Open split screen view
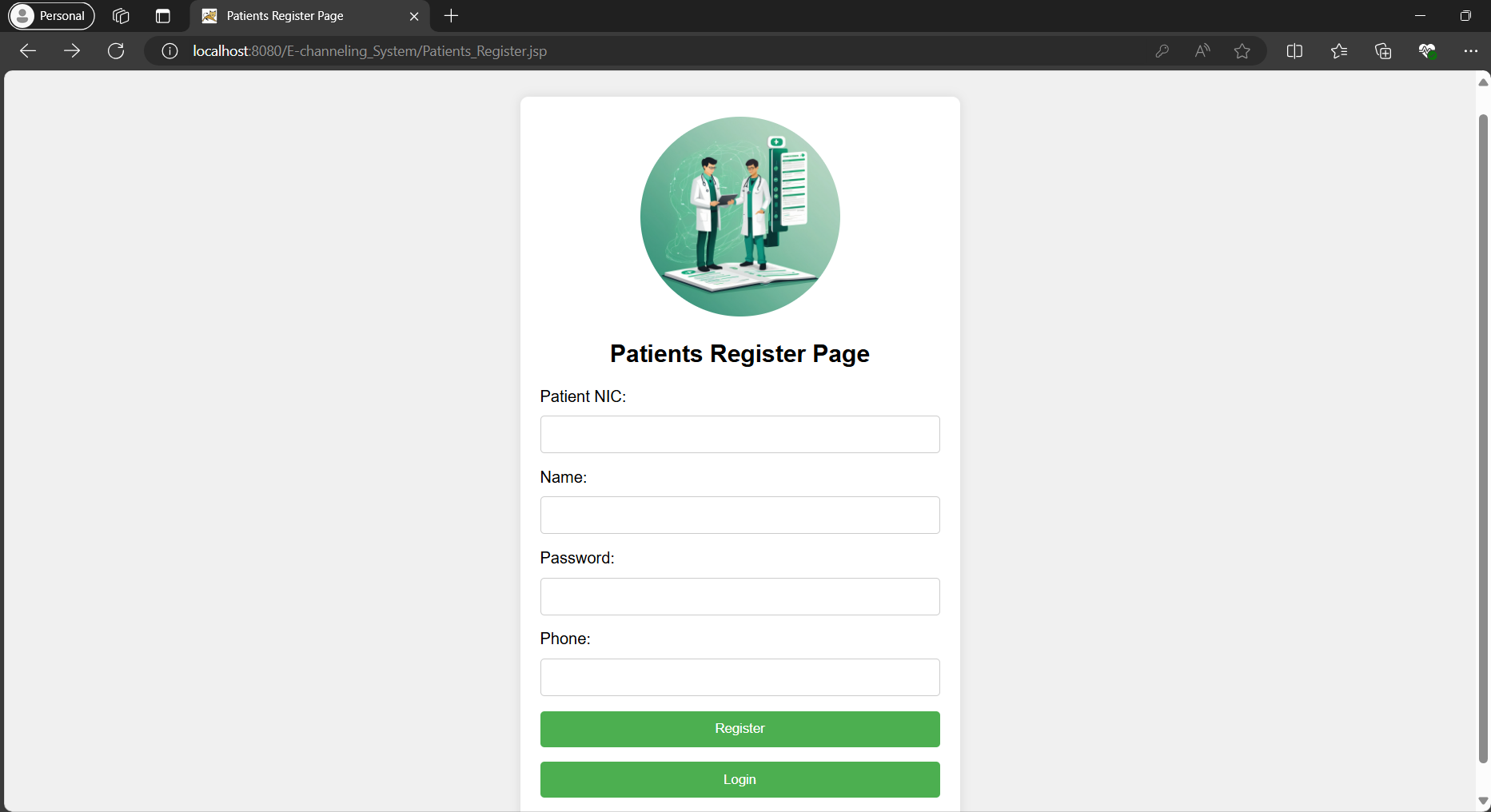 (1295, 51)
